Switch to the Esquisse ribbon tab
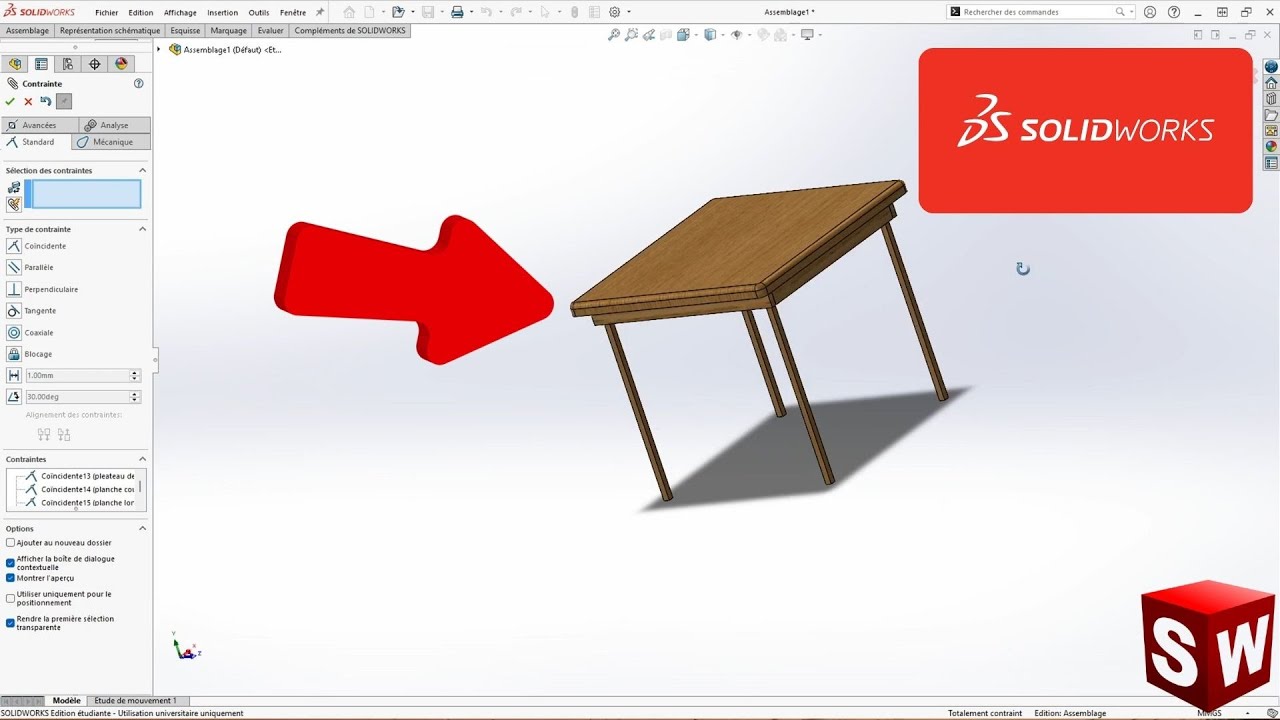 point(185,31)
